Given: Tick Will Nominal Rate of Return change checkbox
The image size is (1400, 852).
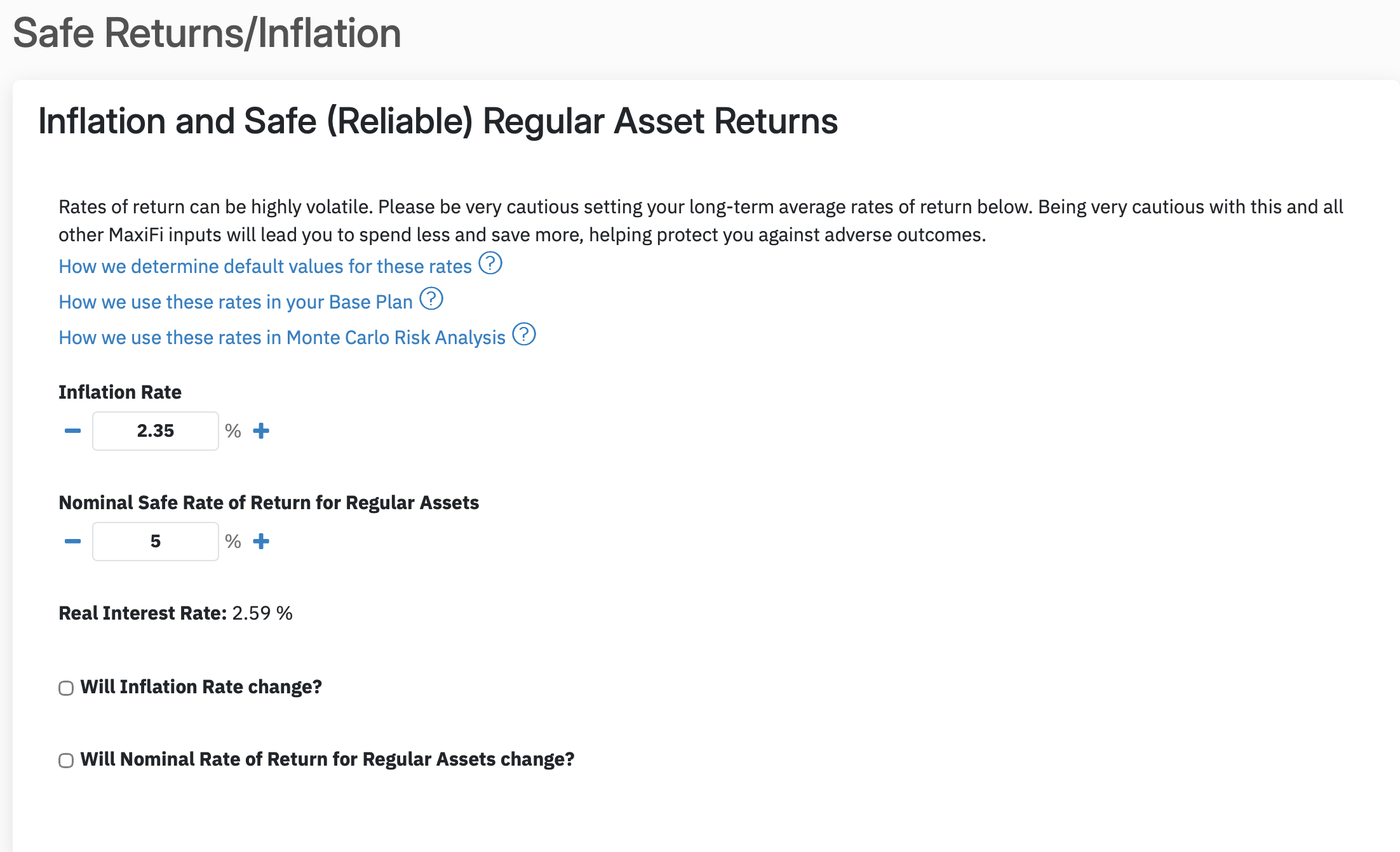Looking at the screenshot, I should [66, 761].
